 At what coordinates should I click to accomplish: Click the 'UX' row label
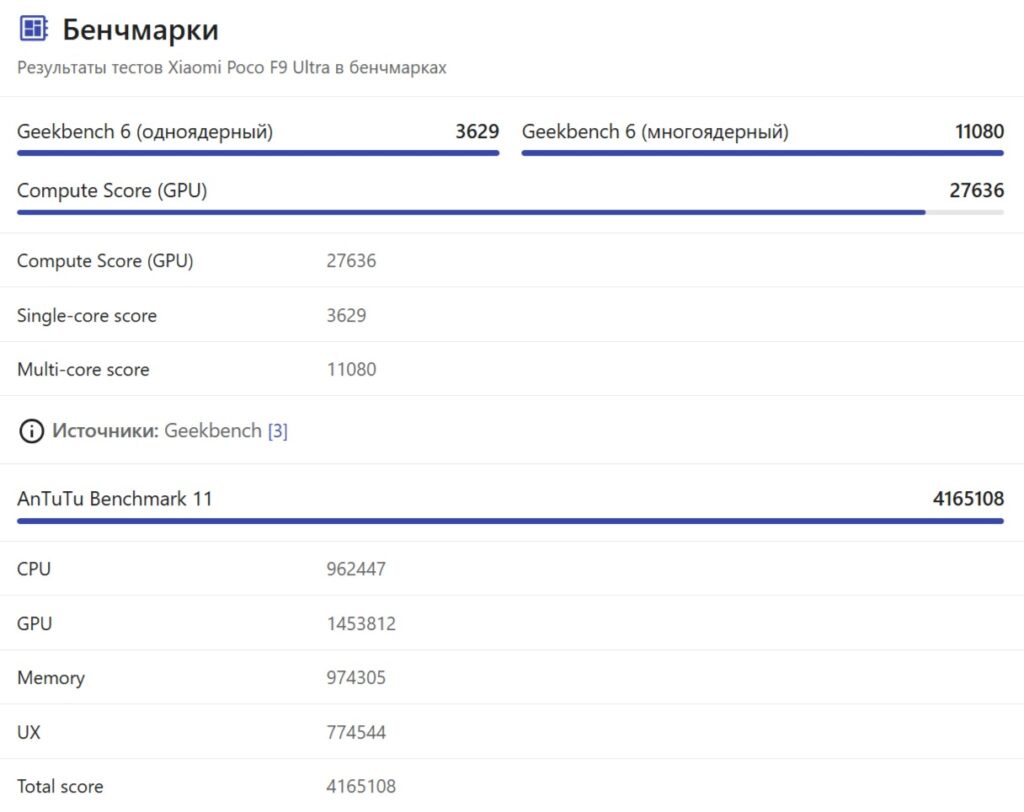point(29,732)
